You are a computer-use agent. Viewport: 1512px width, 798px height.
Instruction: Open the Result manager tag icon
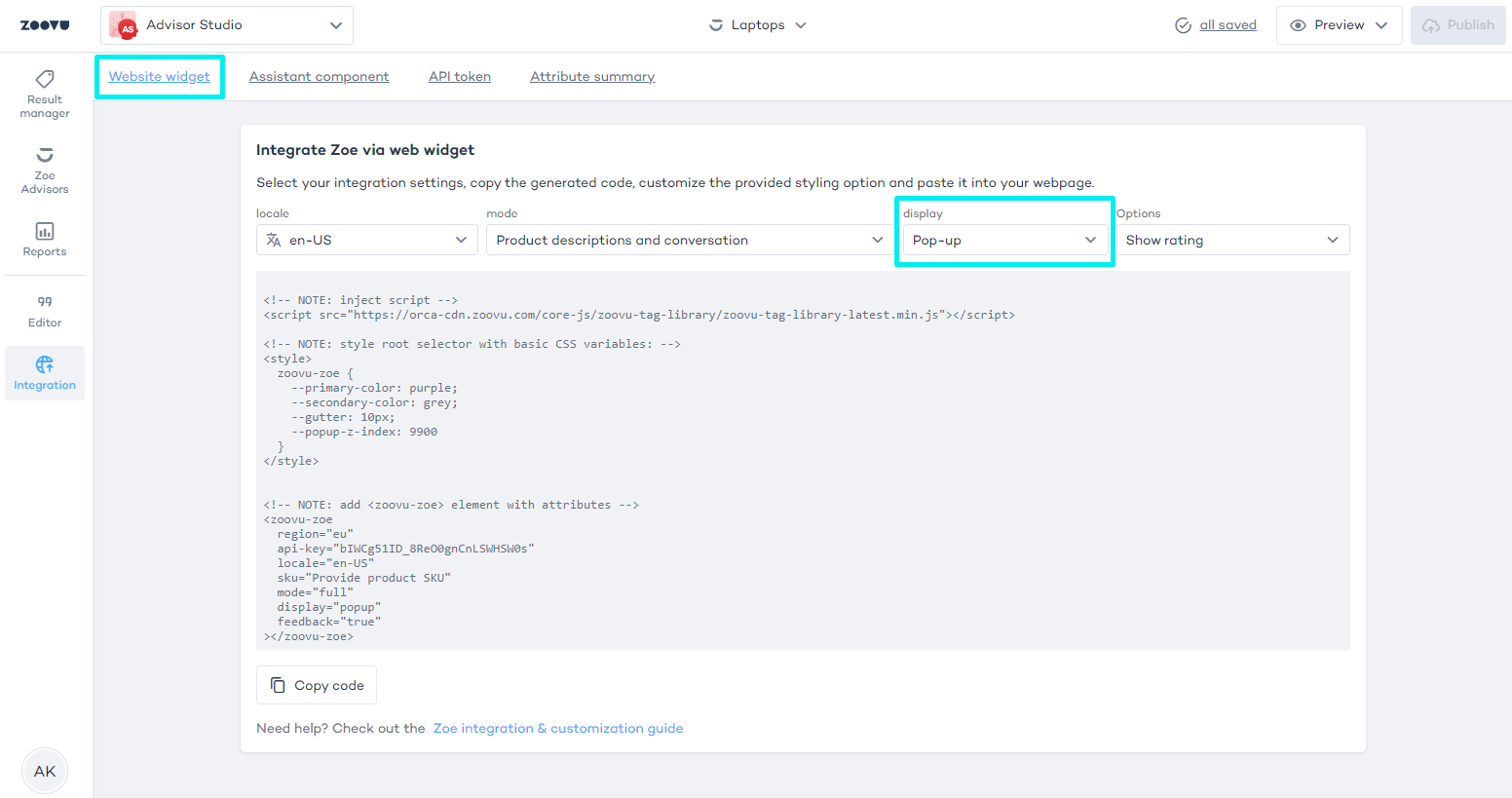pos(45,79)
